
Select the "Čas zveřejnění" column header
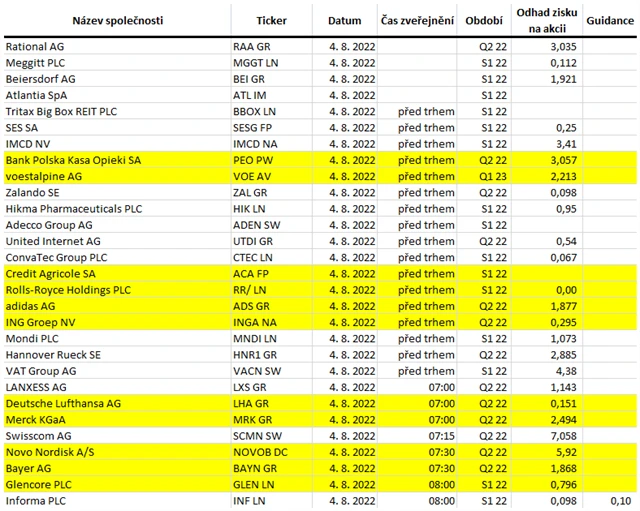click(417, 20)
